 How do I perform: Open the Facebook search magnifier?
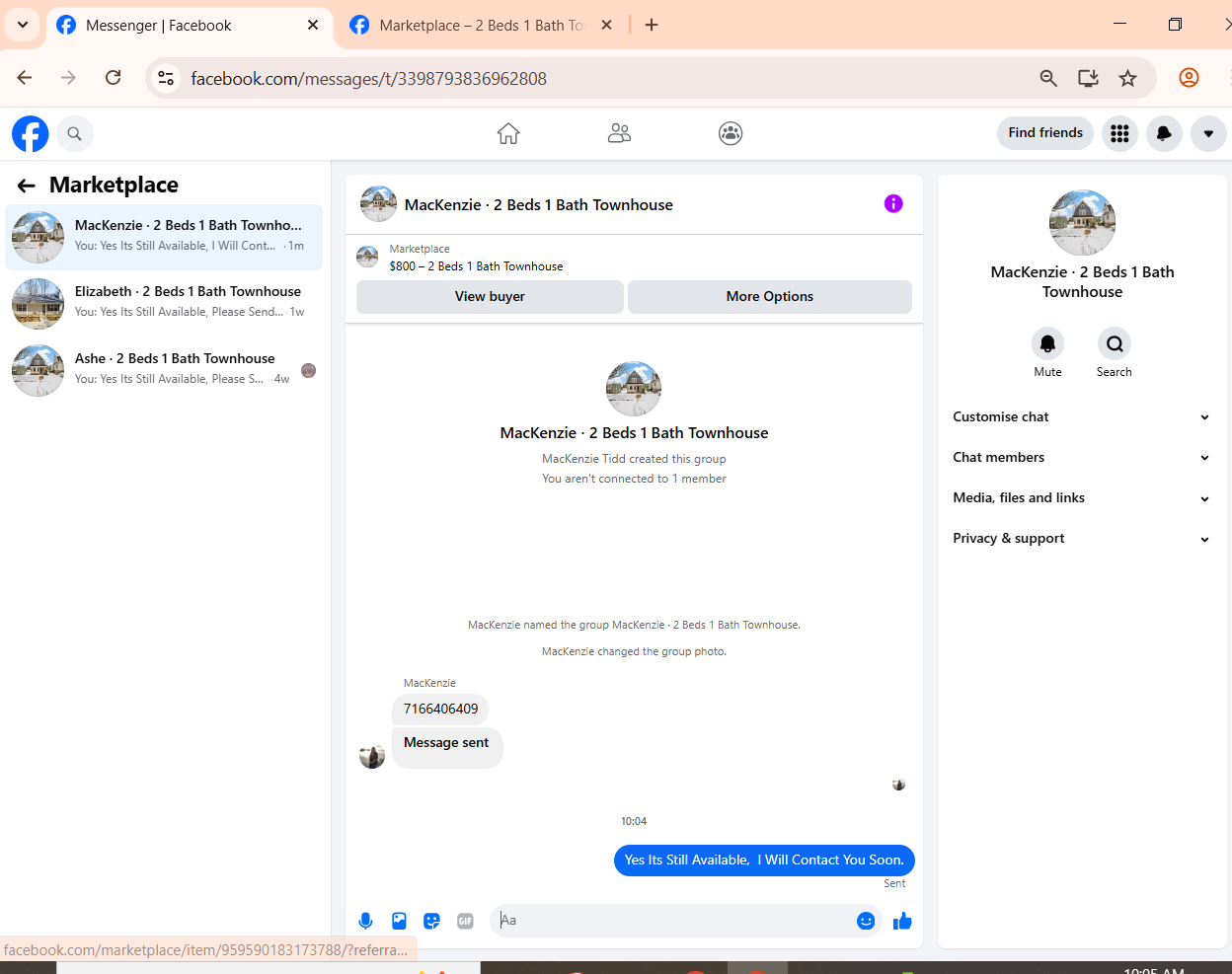[x=74, y=133]
